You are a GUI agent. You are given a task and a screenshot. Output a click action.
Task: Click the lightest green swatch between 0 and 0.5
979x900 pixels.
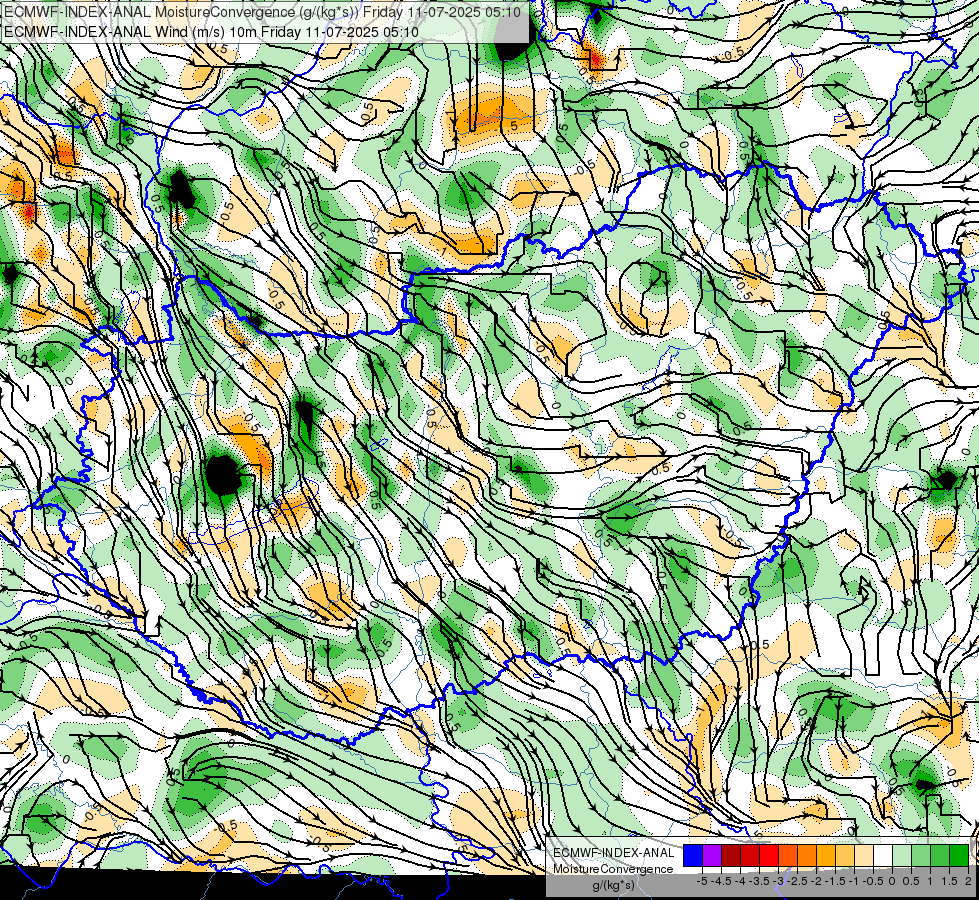click(902, 855)
